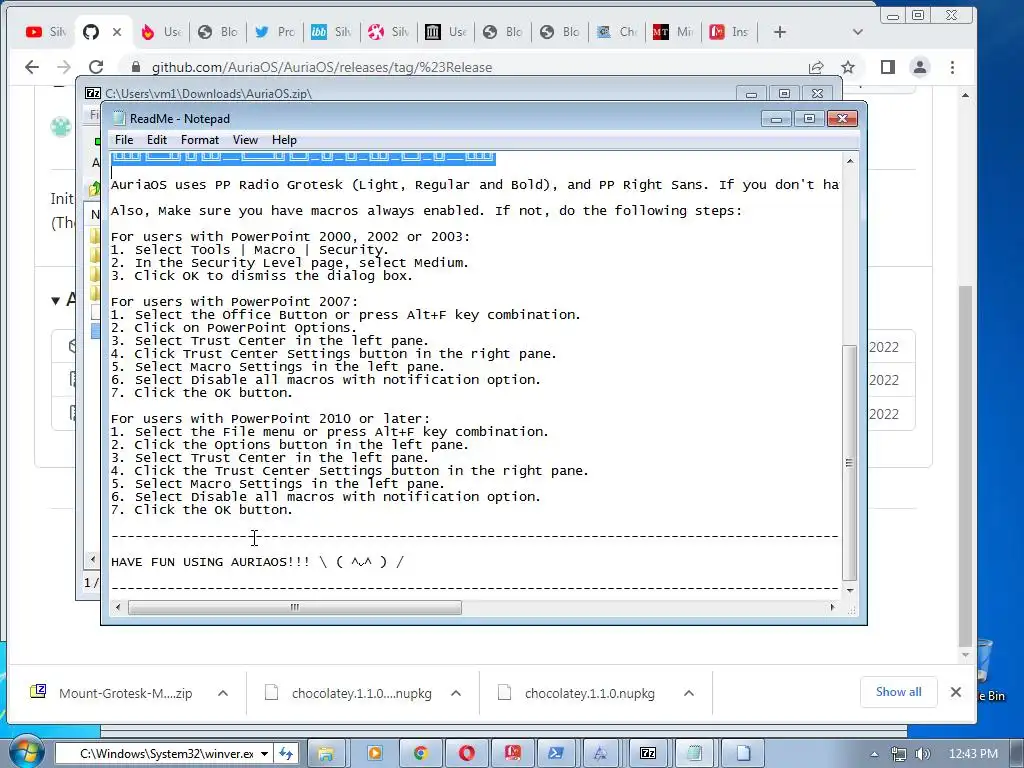Image resolution: width=1024 pixels, height=768 pixels.
Task: Click 'For users with PowerPoint 2007:' line
Action: (234, 302)
